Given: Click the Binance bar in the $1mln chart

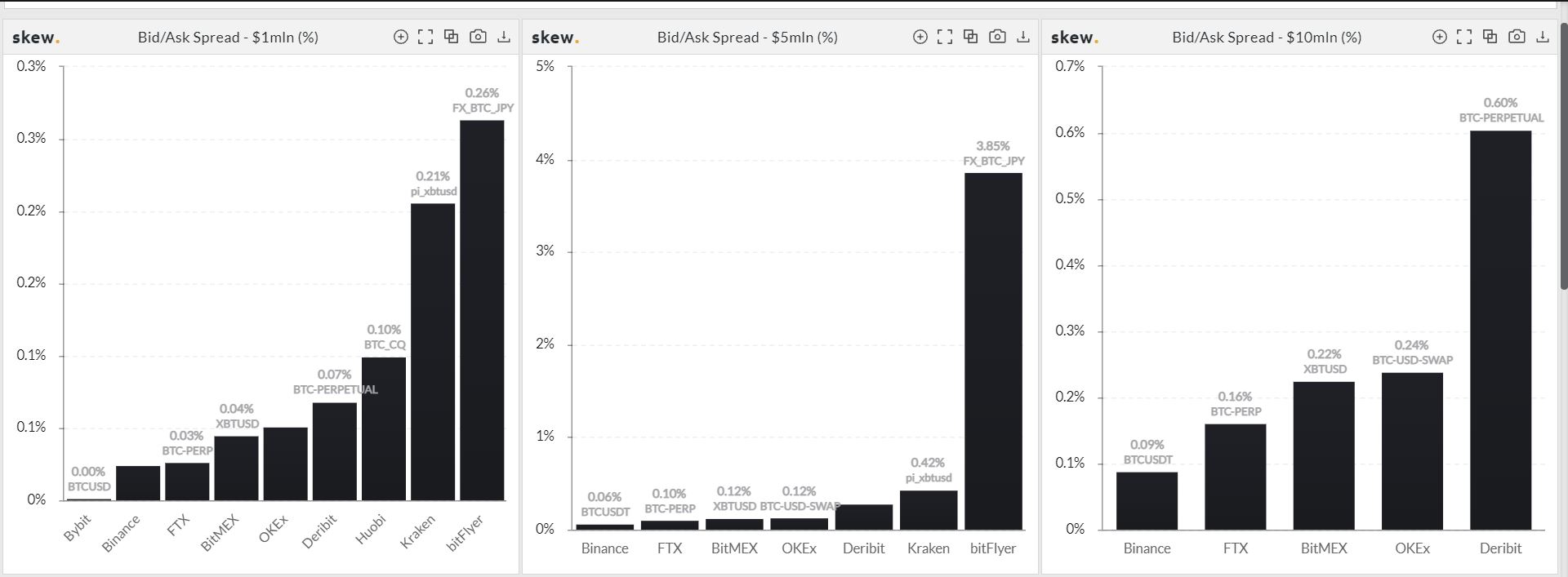Looking at the screenshot, I should coord(138,483).
